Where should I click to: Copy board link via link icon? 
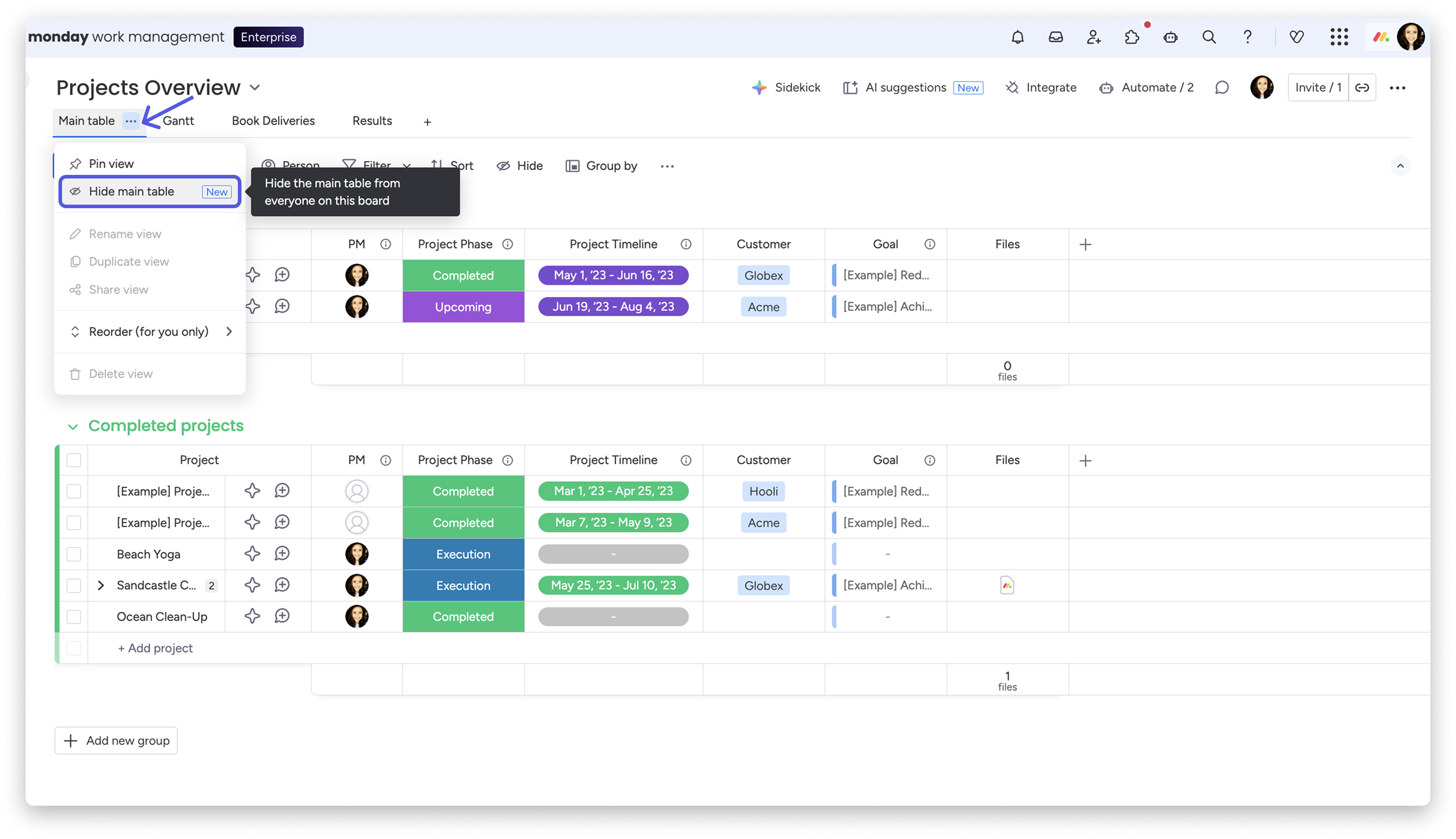(x=1362, y=88)
